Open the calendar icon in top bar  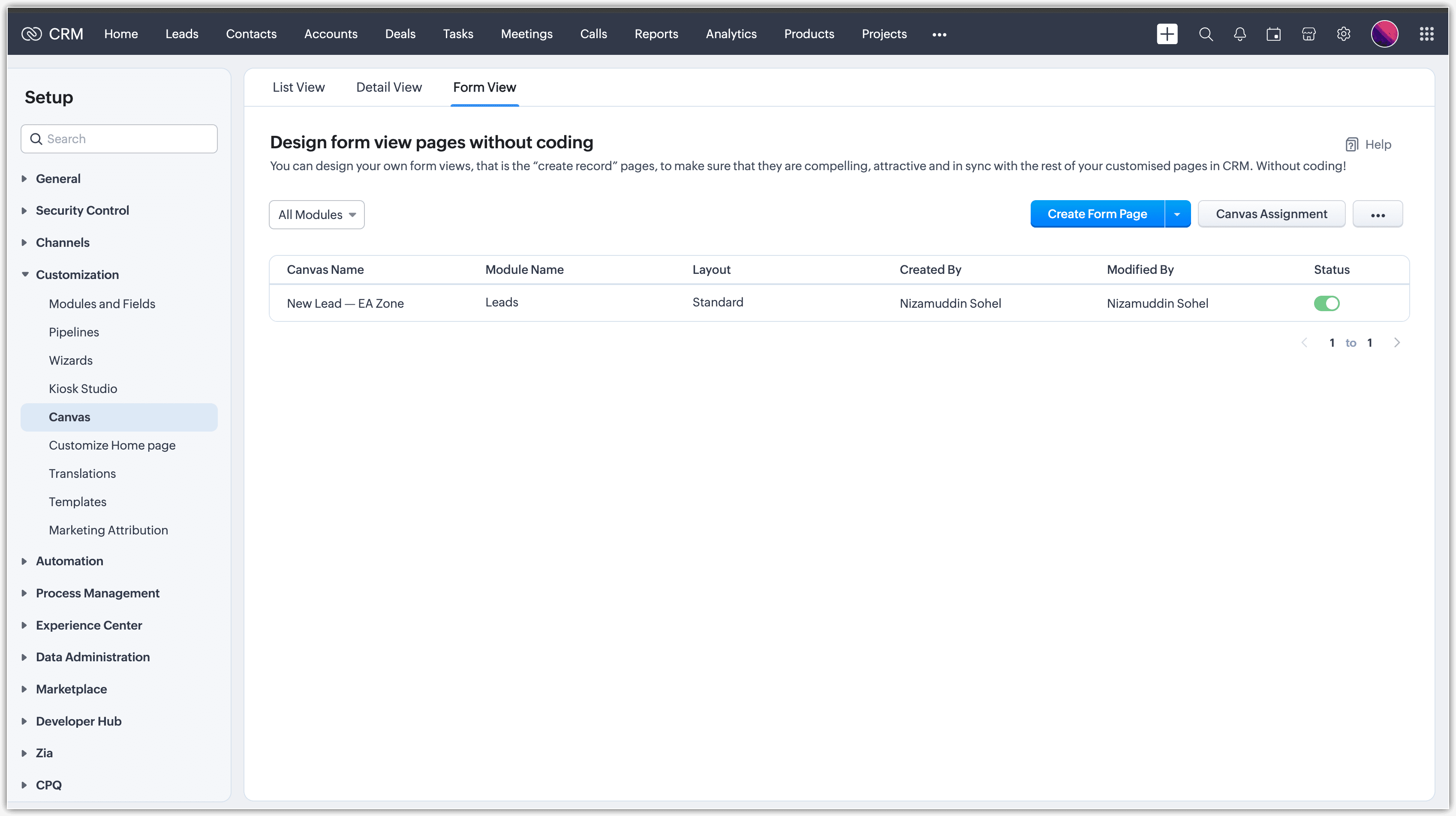coord(1273,34)
